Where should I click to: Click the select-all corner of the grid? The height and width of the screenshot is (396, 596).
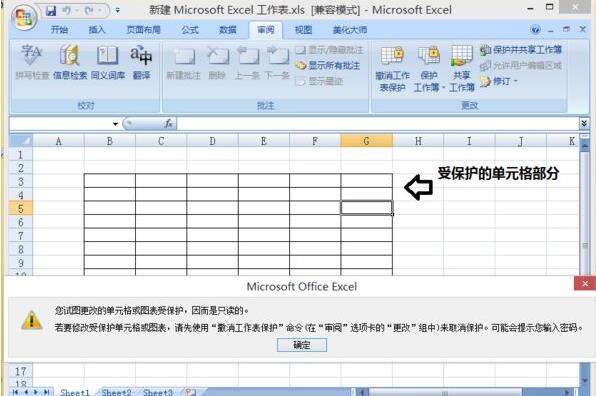[21, 141]
